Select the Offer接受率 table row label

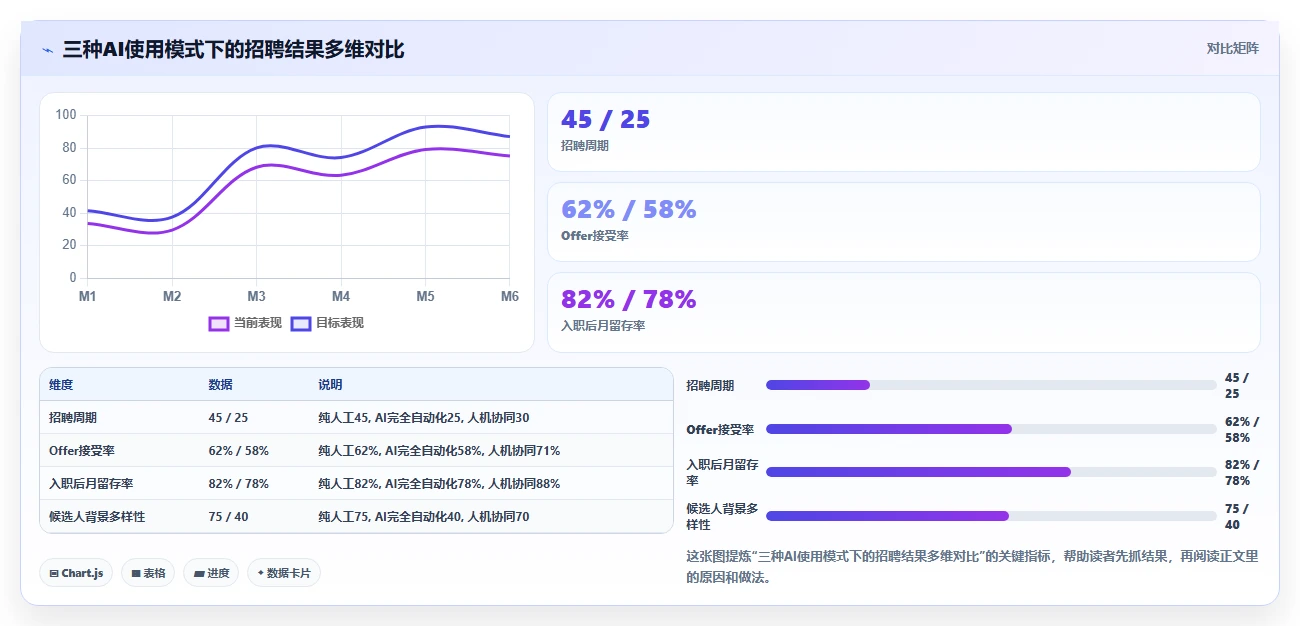(x=82, y=451)
